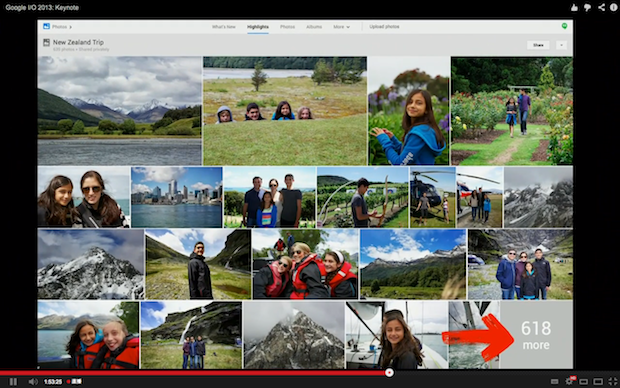Viewport: 620px width, 388px height.
Task: Open Photos breadcrumb in header
Action: point(62,27)
